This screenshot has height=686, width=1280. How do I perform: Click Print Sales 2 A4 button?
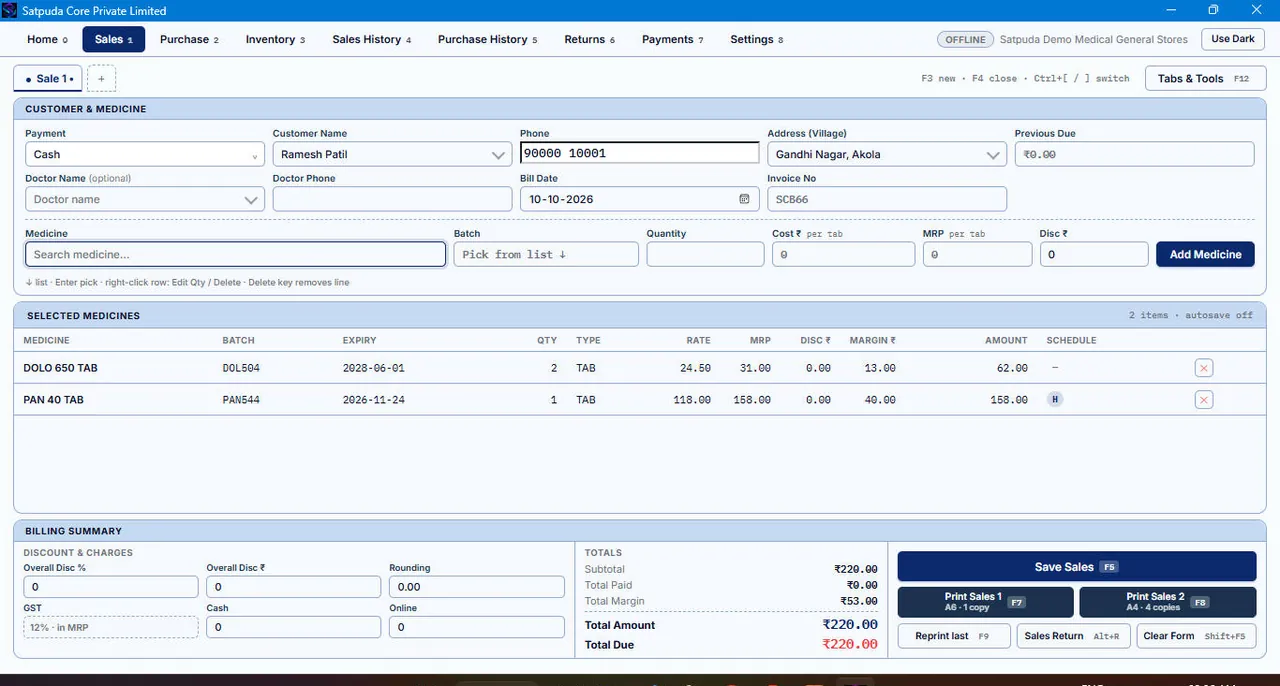[1167, 602]
